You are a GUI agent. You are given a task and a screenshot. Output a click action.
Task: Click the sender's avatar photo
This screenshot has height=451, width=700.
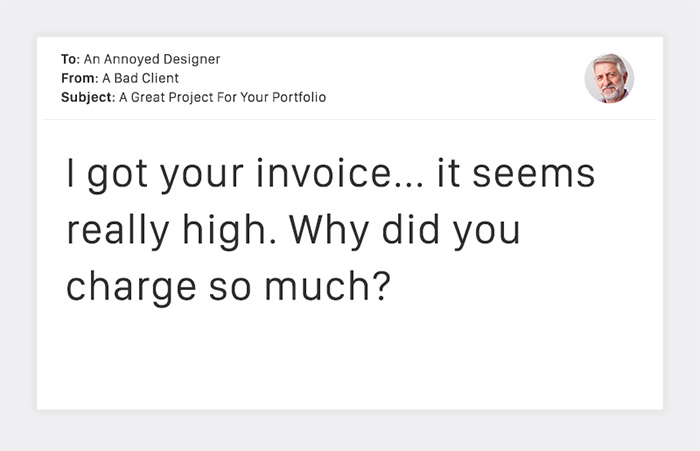(609, 78)
